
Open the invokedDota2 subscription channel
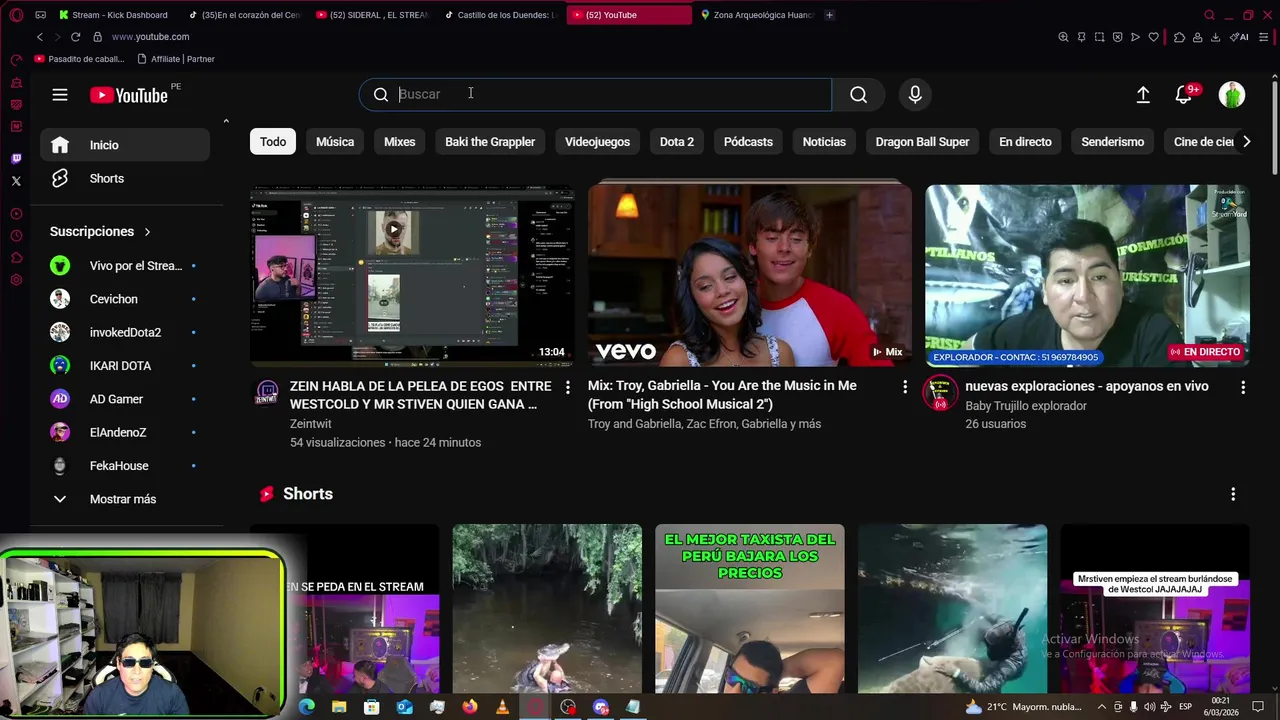tap(125, 332)
